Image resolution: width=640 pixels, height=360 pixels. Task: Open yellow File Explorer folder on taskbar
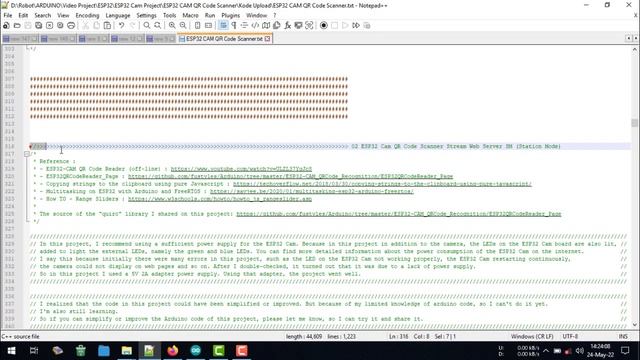tap(127, 351)
